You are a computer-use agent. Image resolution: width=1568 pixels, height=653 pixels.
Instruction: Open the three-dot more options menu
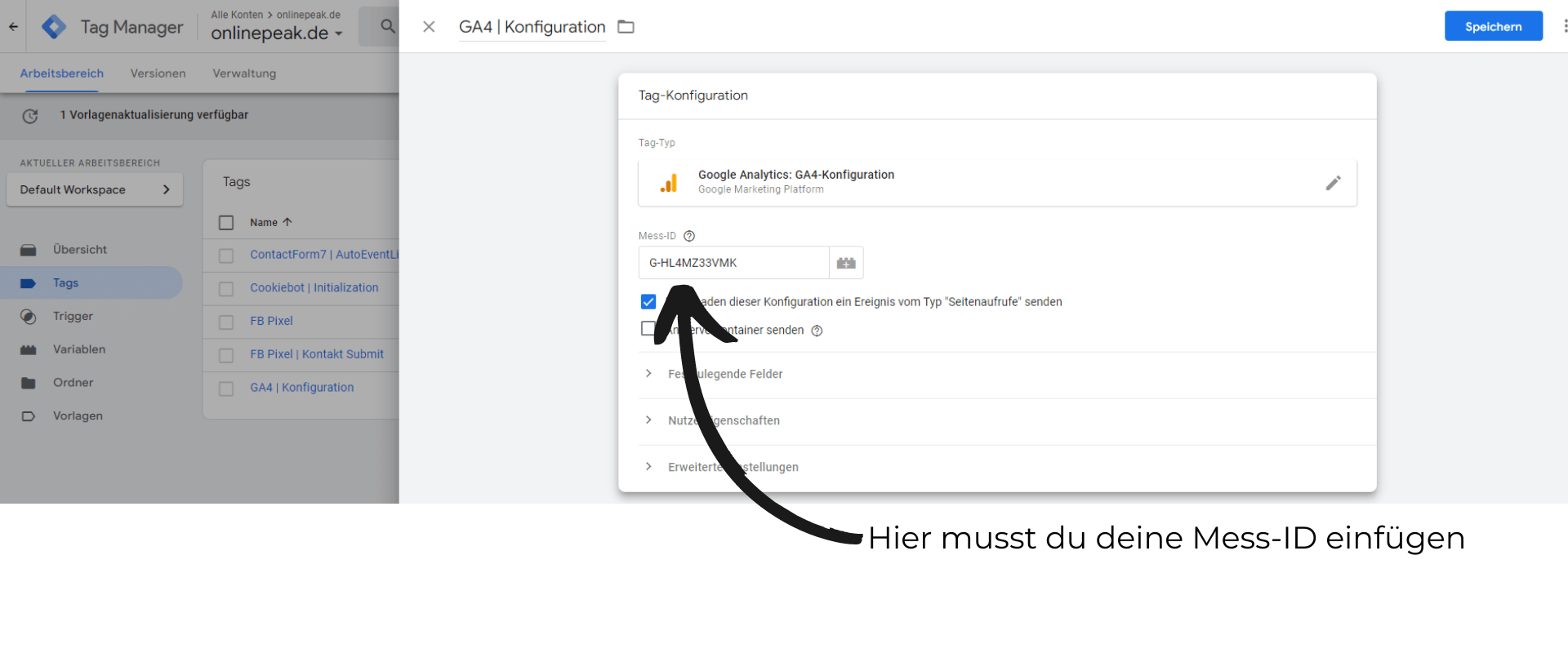(1564, 26)
